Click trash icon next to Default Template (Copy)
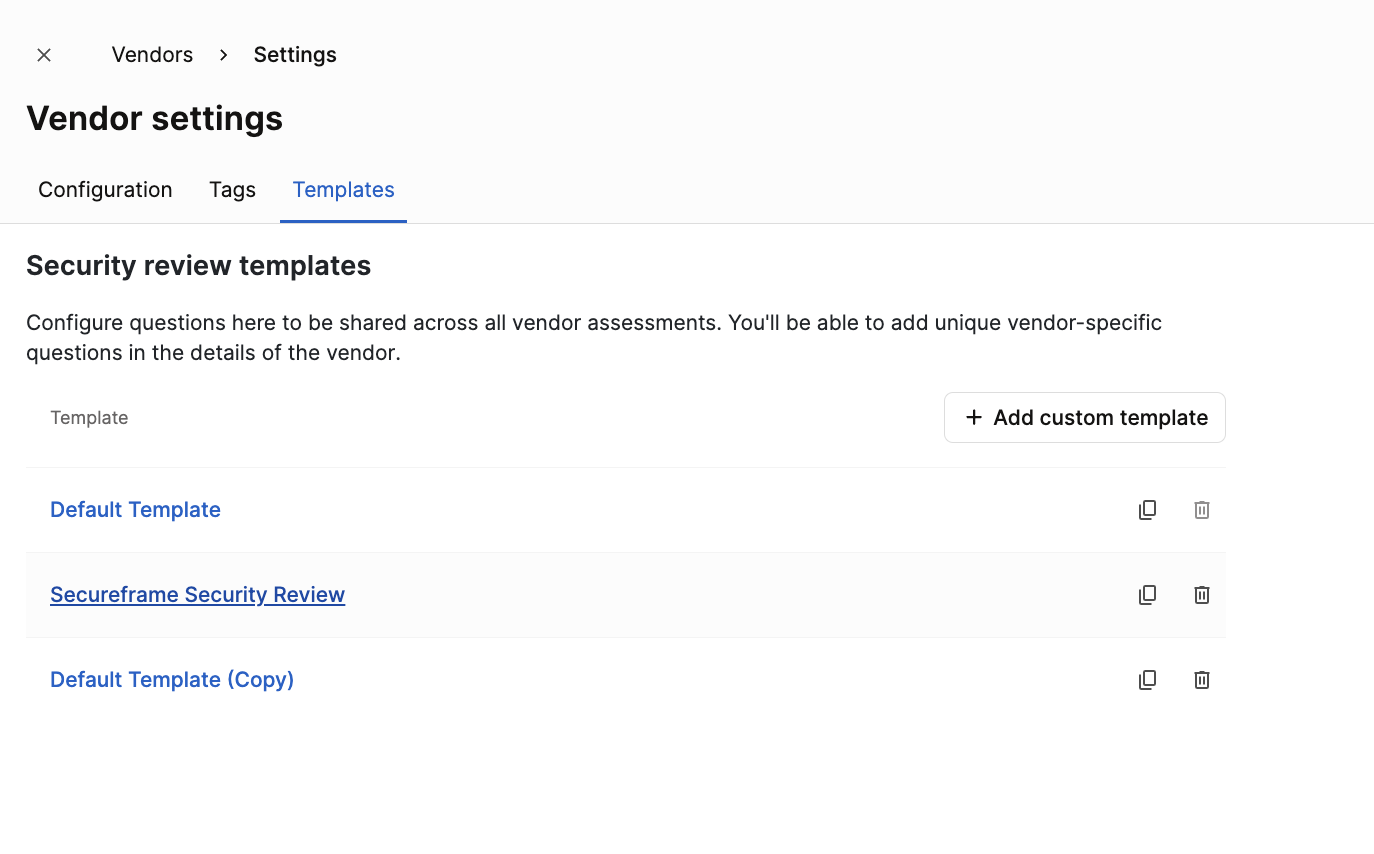The height and width of the screenshot is (854, 1374). tap(1201, 679)
